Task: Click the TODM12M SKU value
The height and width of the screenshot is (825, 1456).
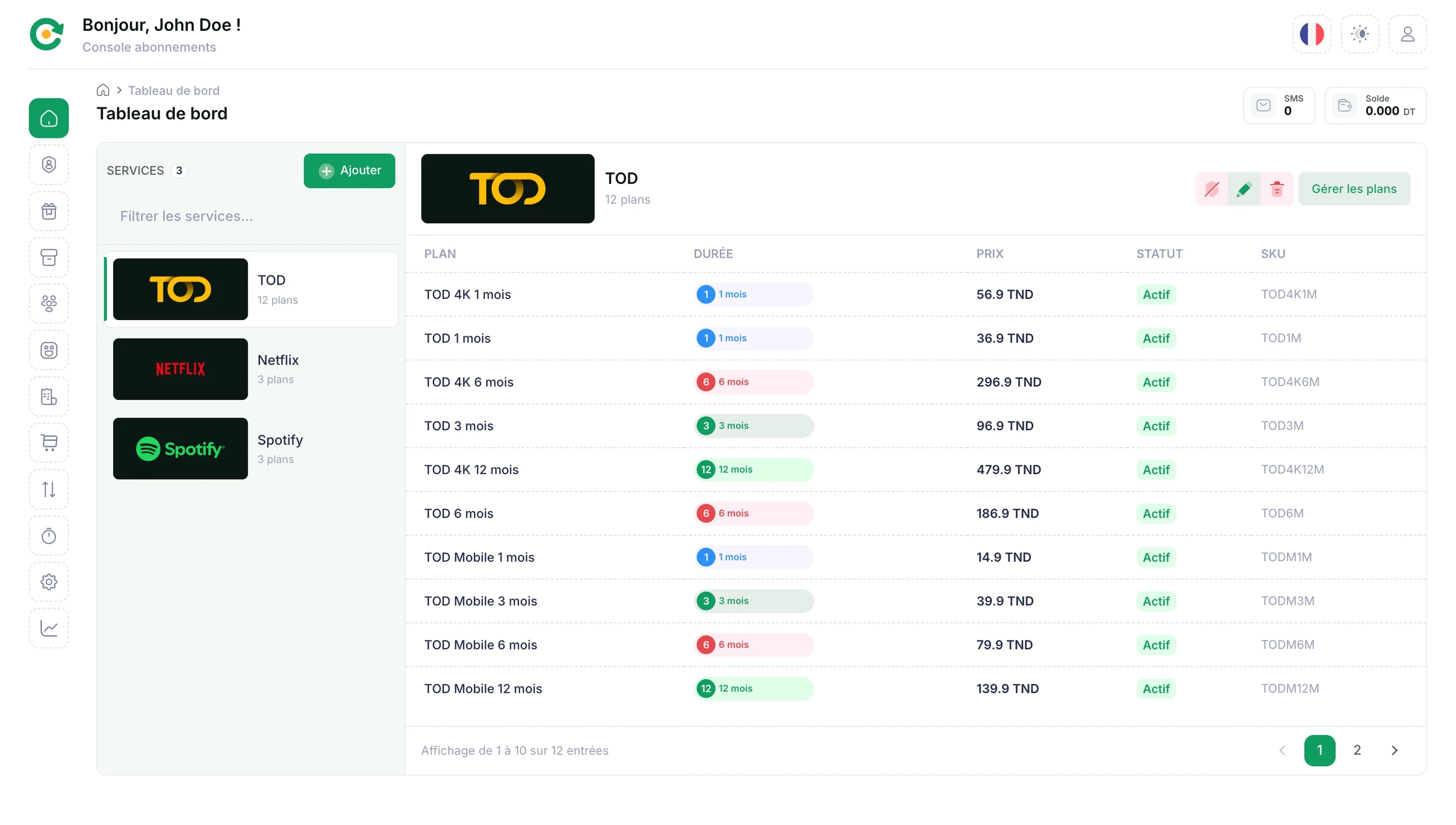Action: coord(1290,689)
